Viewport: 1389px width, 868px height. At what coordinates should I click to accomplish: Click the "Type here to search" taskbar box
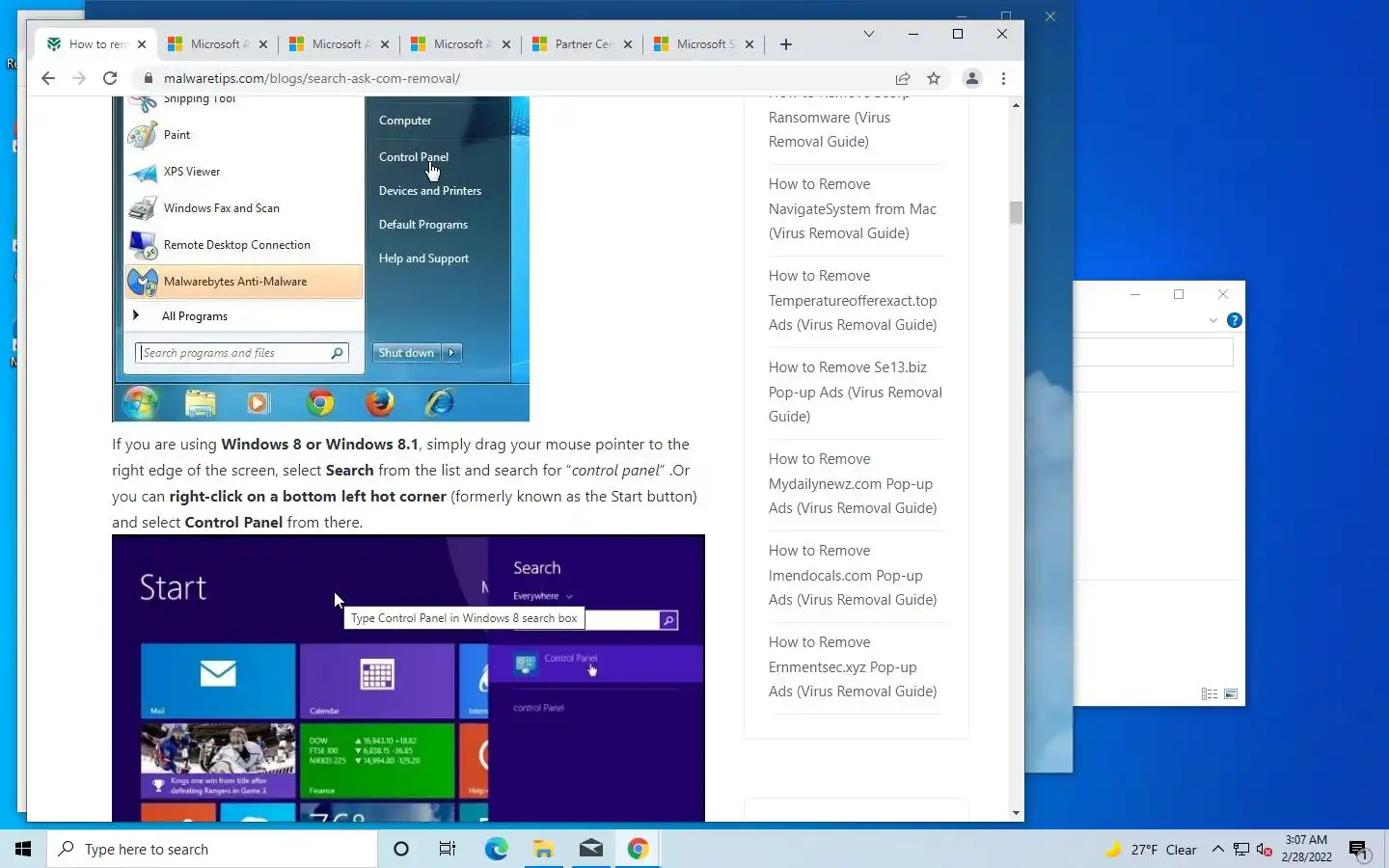click(x=212, y=849)
